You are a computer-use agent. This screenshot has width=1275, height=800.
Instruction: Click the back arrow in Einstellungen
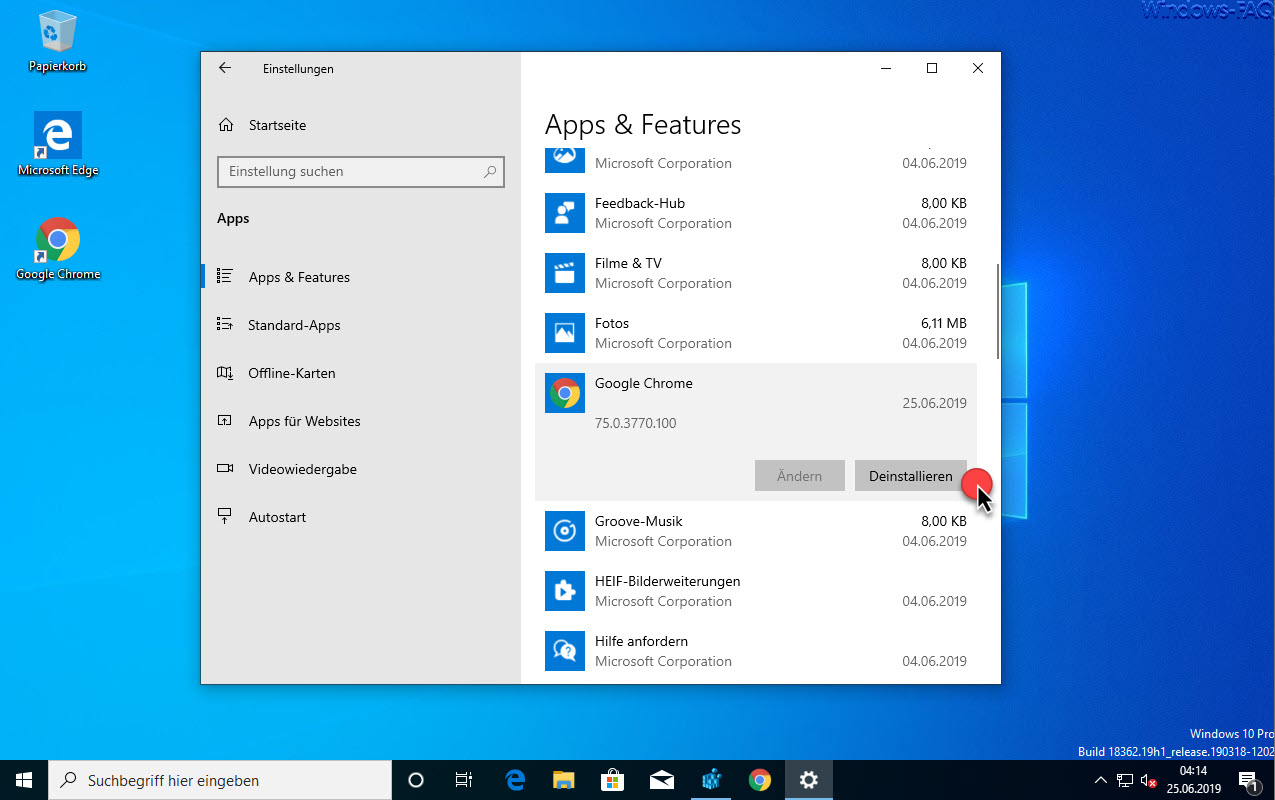[x=225, y=68]
